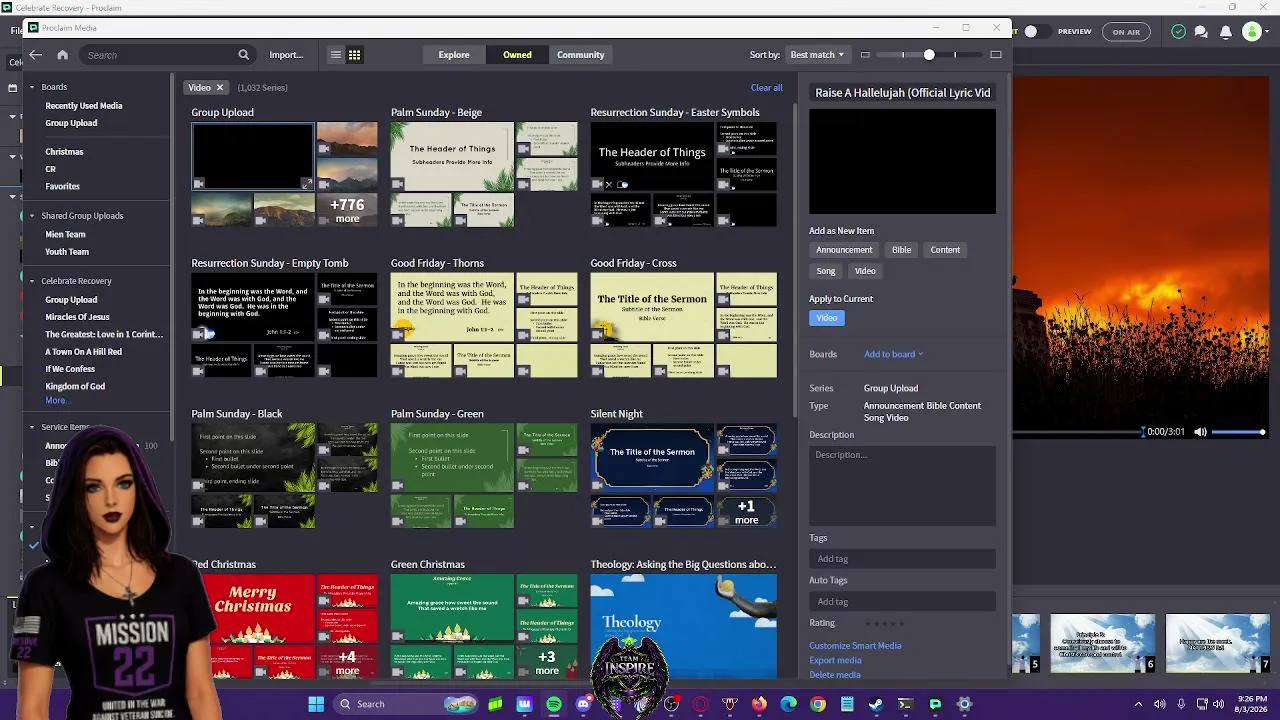Expand more Celebrate Recovery boards via More
Viewport: 1280px width, 720px height.
(56, 400)
